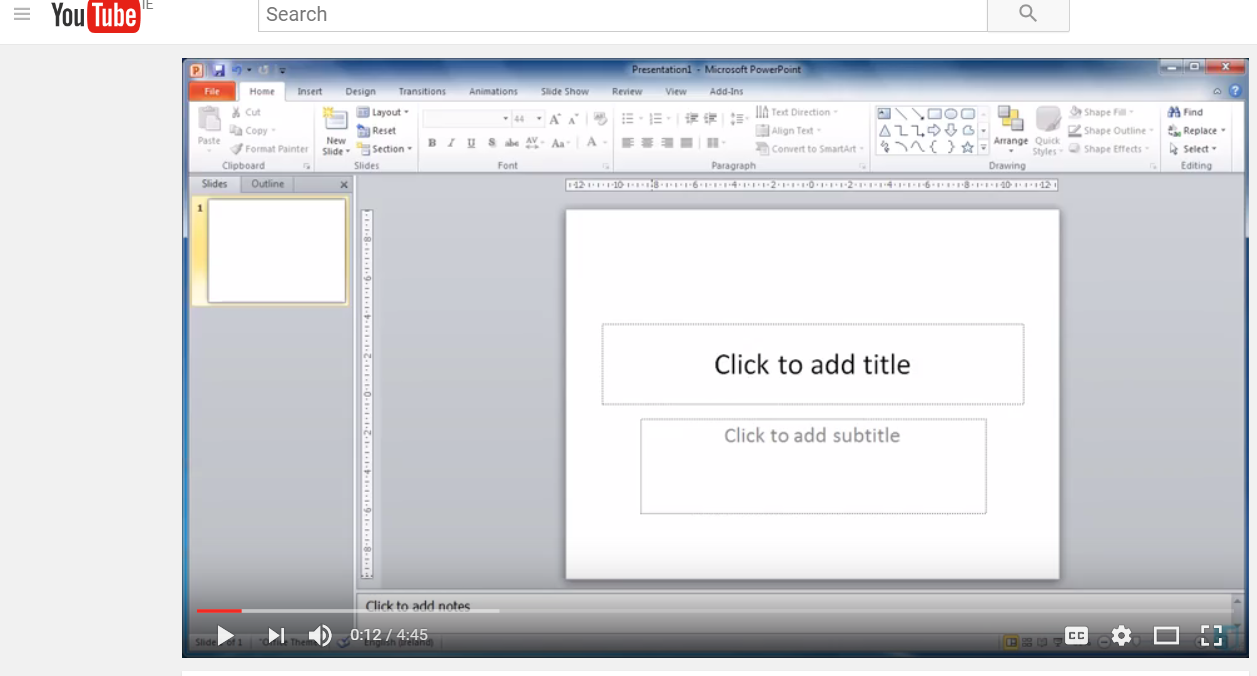The height and width of the screenshot is (676, 1257).
Task: Click the 'Click to add title' placeholder
Action: pyautogui.click(x=812, y=364)
